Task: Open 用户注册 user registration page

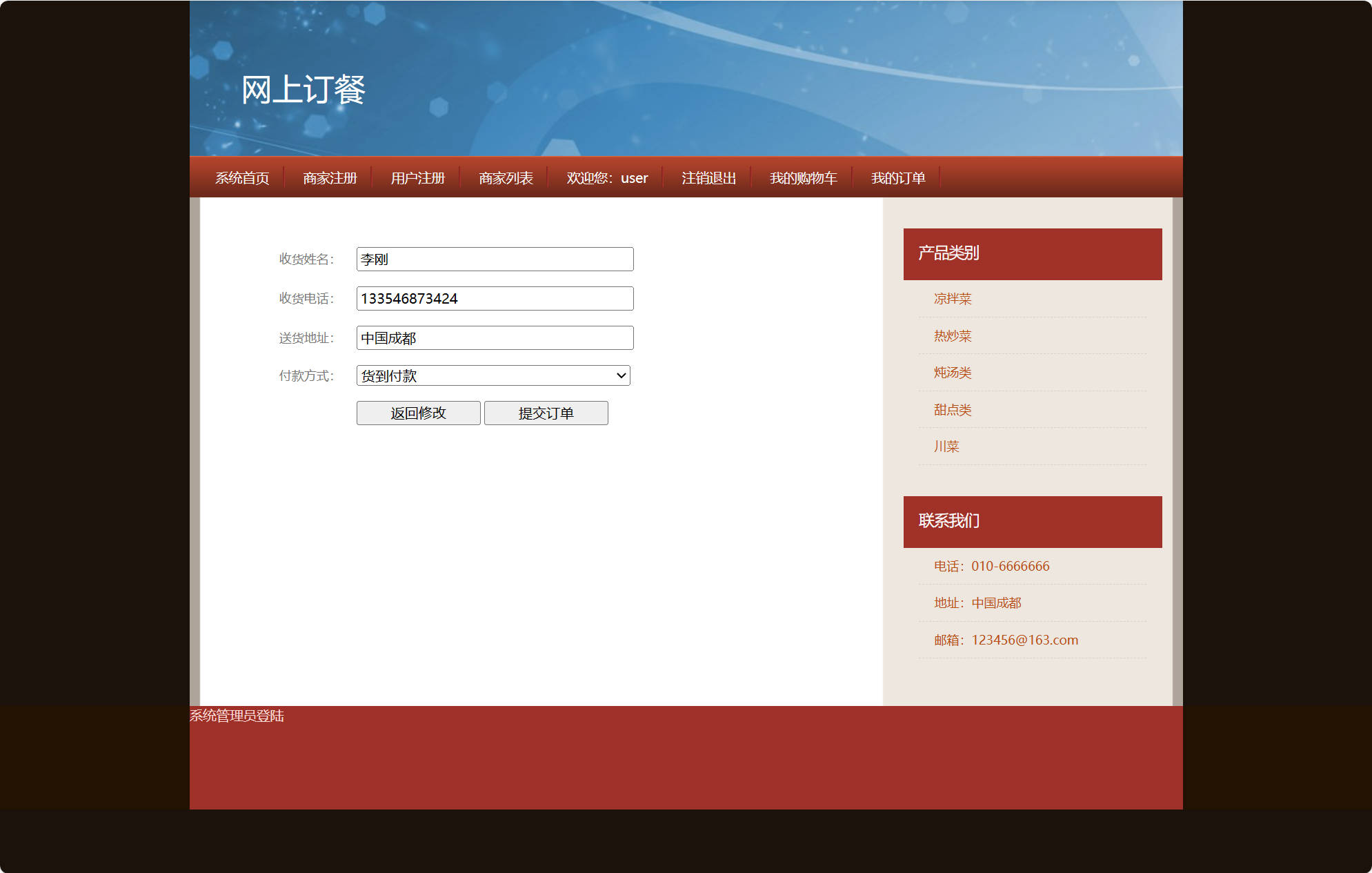Action: click(417, 177)
